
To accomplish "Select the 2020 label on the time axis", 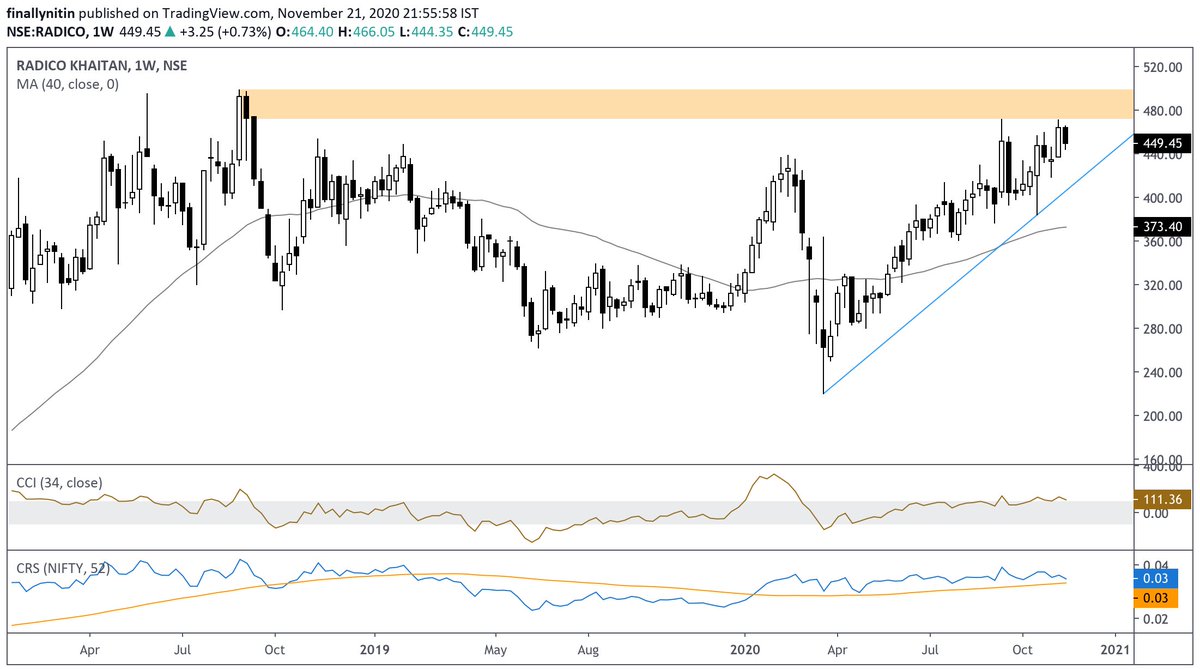I will tap(747, 649).
